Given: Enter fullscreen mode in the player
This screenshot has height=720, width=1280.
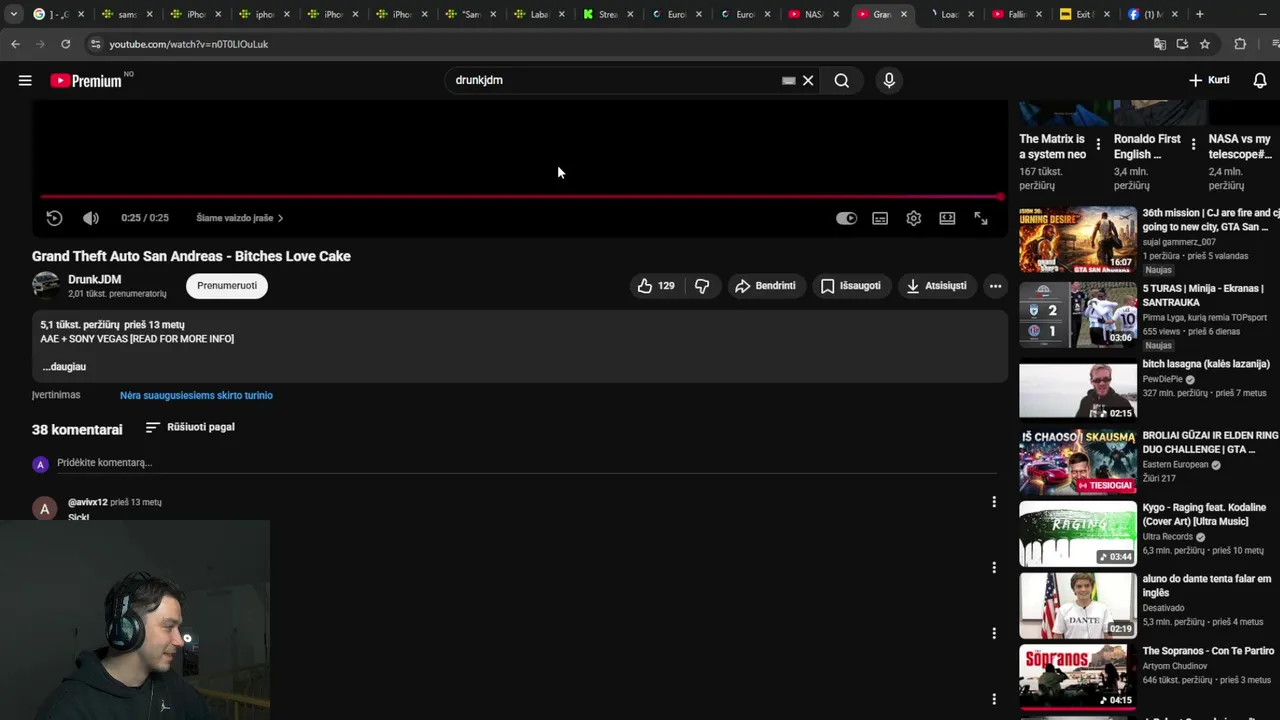Looking at the screenshot, I should (981, 218).
